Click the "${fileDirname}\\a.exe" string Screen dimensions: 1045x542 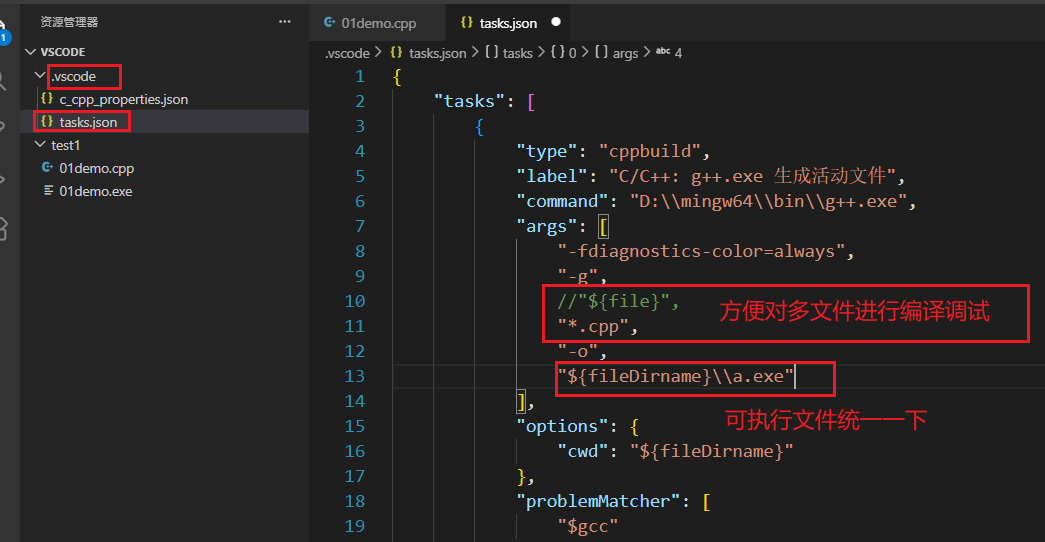pyautogui.click(x=675, y=377)
